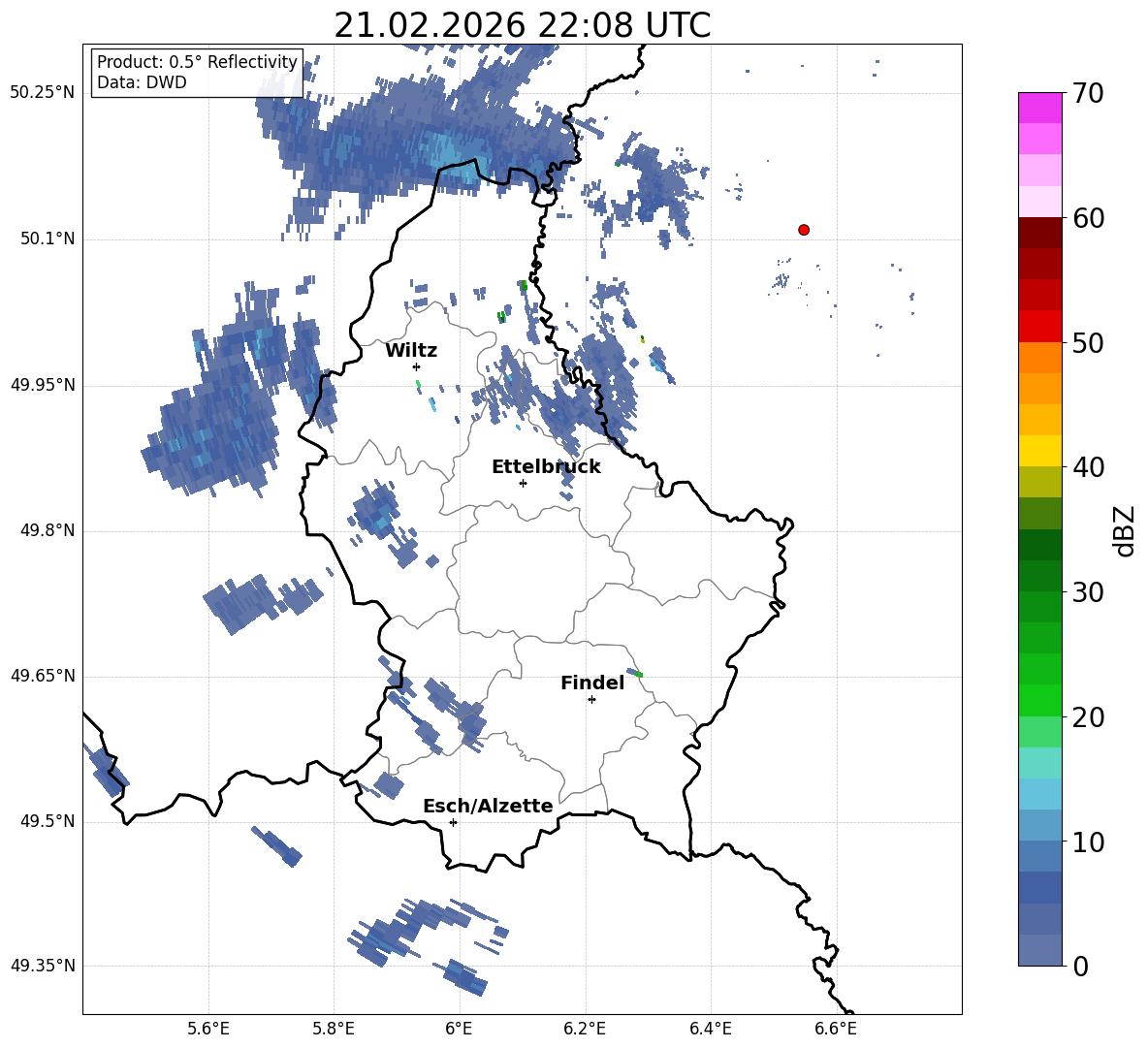Screen dimensions: 1148x1048
Task: Click the Findel city label
Action: 592,683
